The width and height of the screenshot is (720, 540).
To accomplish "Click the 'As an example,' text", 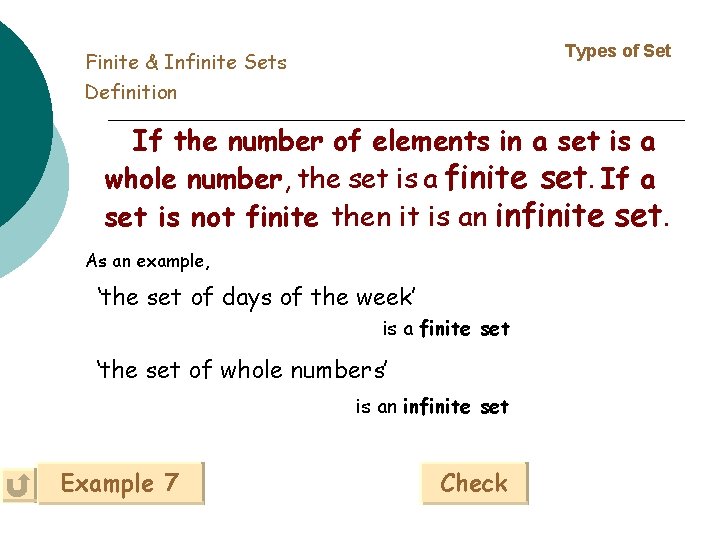I will point(148,261).
